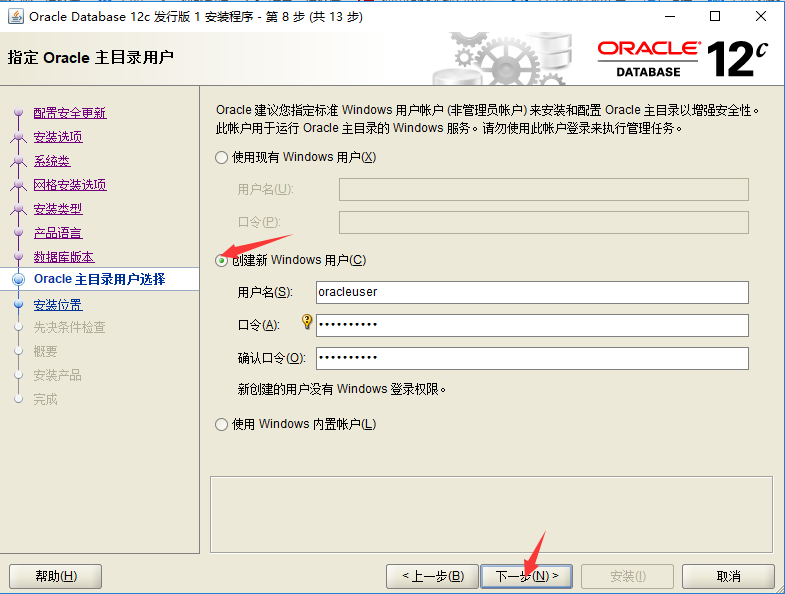Click the empty message area box
This screenshot has height=594, width=785.
click(x=491, y=514)
